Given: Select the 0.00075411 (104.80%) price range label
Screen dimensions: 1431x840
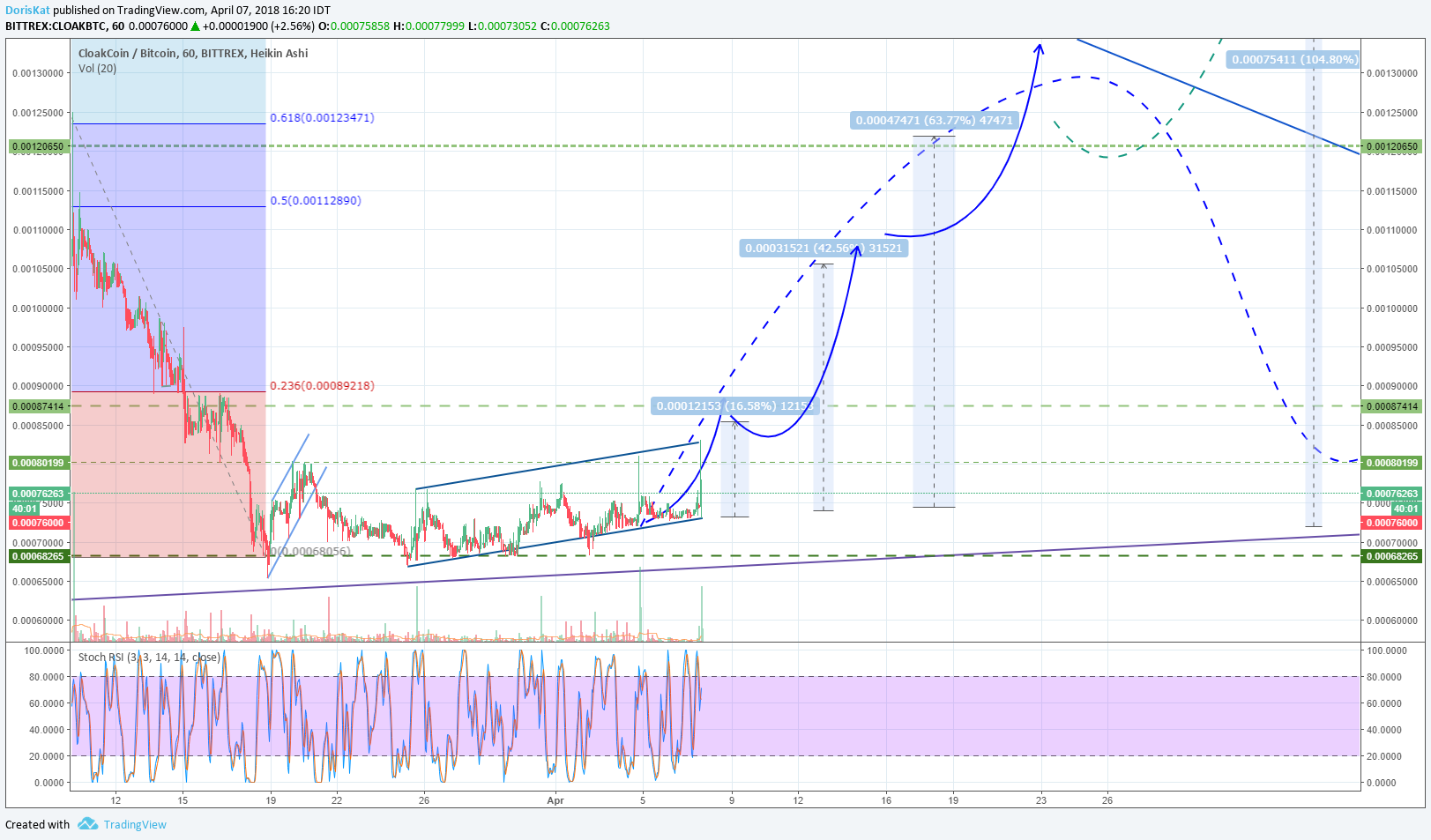Looking at the screenshot, I should (1293, 59).
